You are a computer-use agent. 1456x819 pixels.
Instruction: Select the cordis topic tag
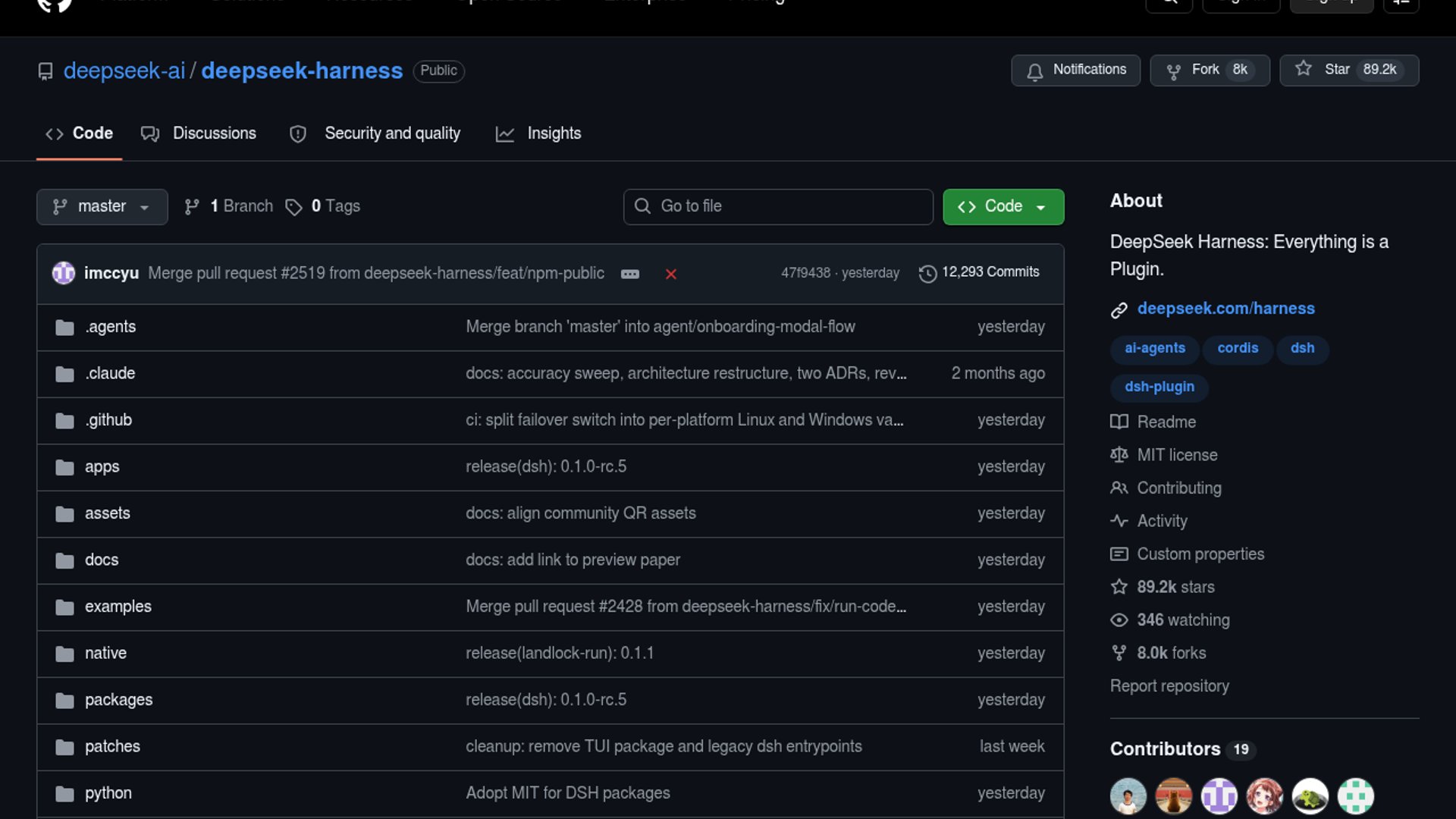1238,348
